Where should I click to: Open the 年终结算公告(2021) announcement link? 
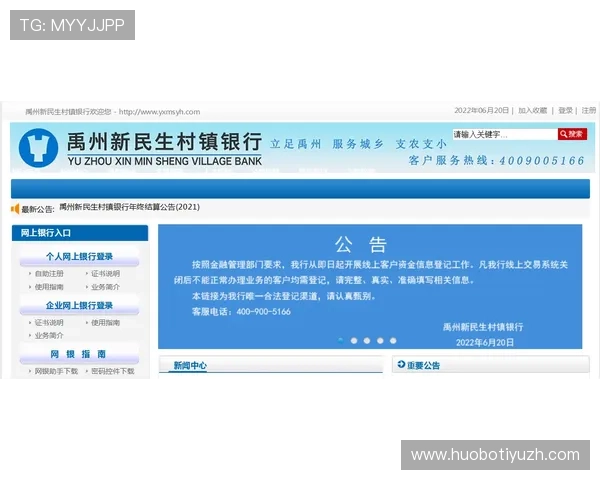pos(129,207)
